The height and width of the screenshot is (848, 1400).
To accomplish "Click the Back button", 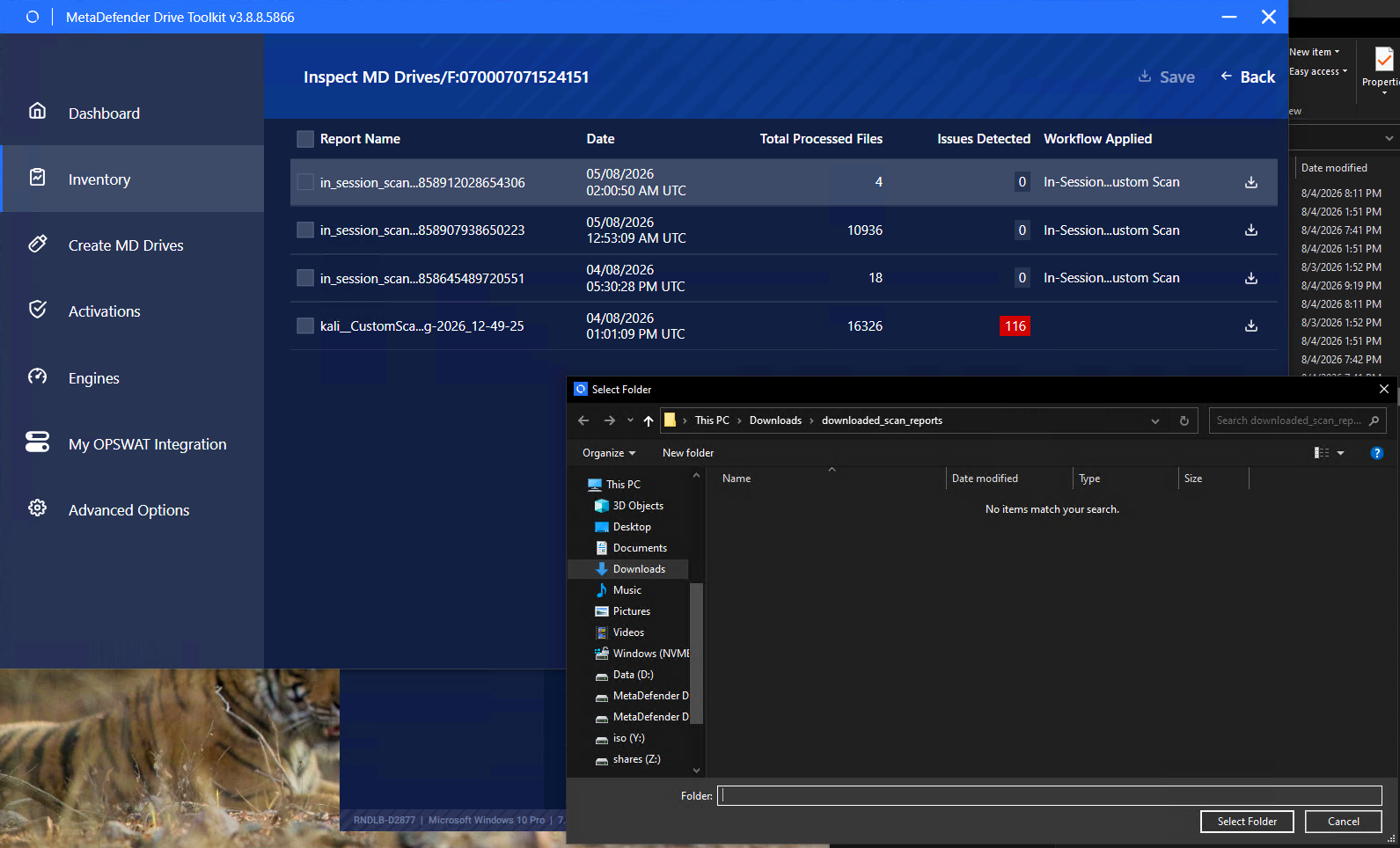I will (1248, 77).
